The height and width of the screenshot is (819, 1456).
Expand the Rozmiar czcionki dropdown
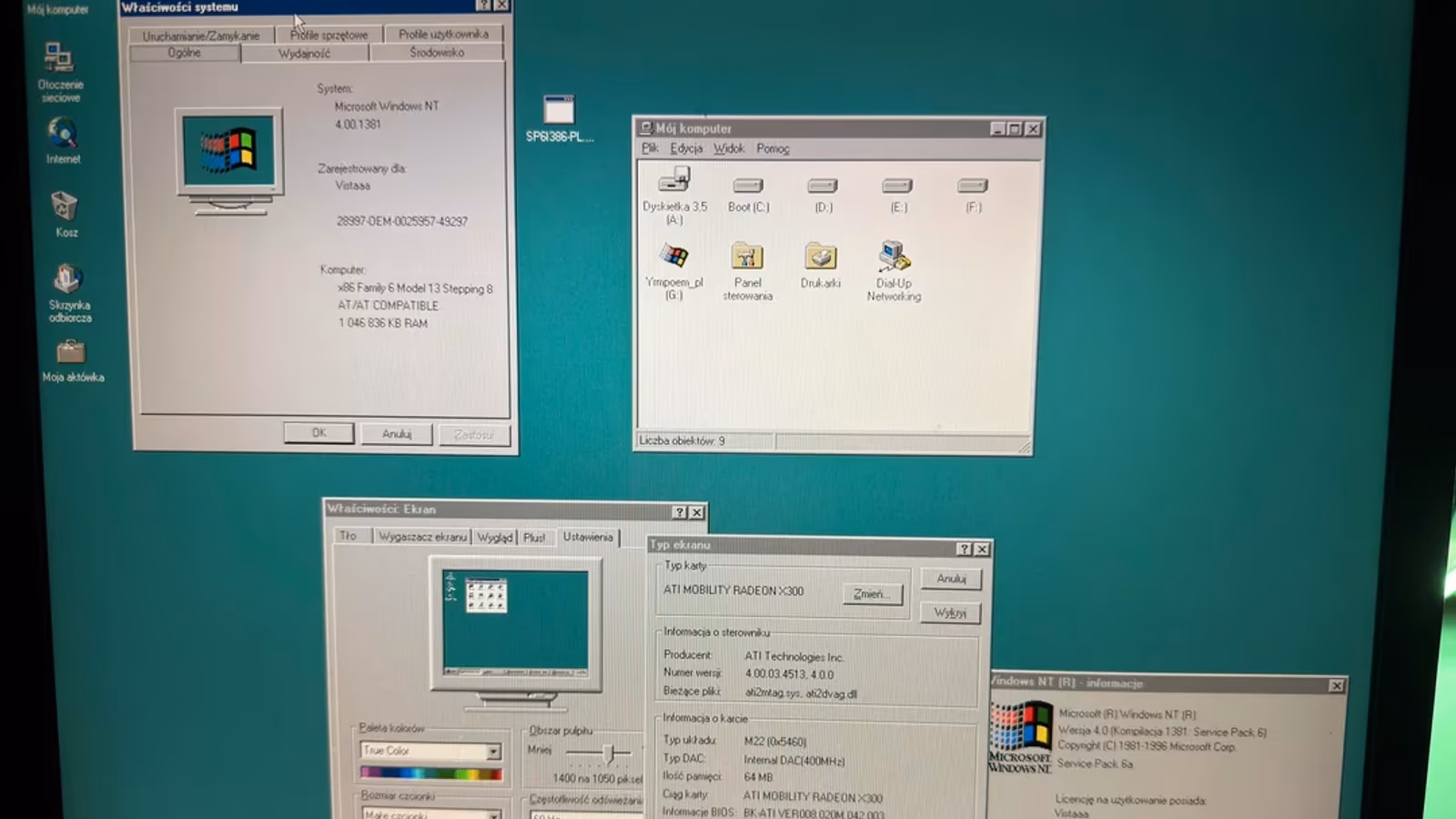(493, 814)
